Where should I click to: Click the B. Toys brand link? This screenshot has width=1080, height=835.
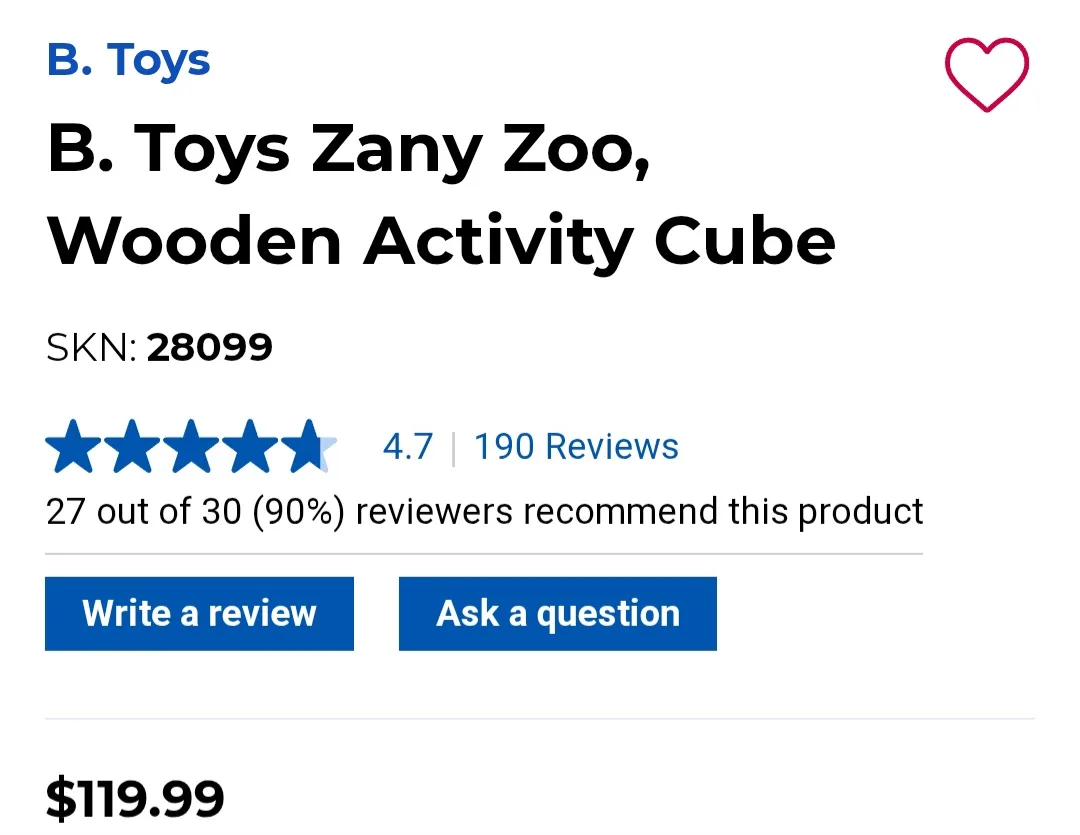click(x=129, y=60)
